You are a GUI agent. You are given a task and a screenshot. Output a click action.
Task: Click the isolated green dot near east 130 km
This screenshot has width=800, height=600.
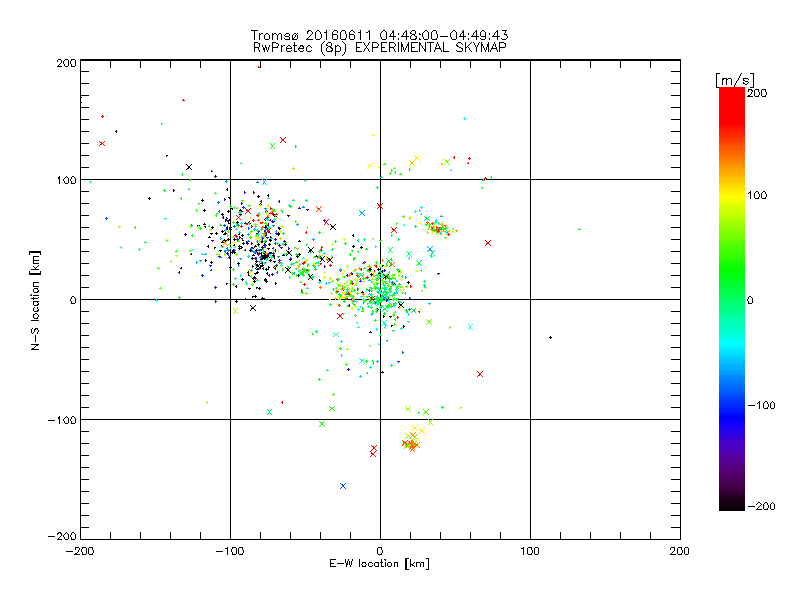[580, 229]
